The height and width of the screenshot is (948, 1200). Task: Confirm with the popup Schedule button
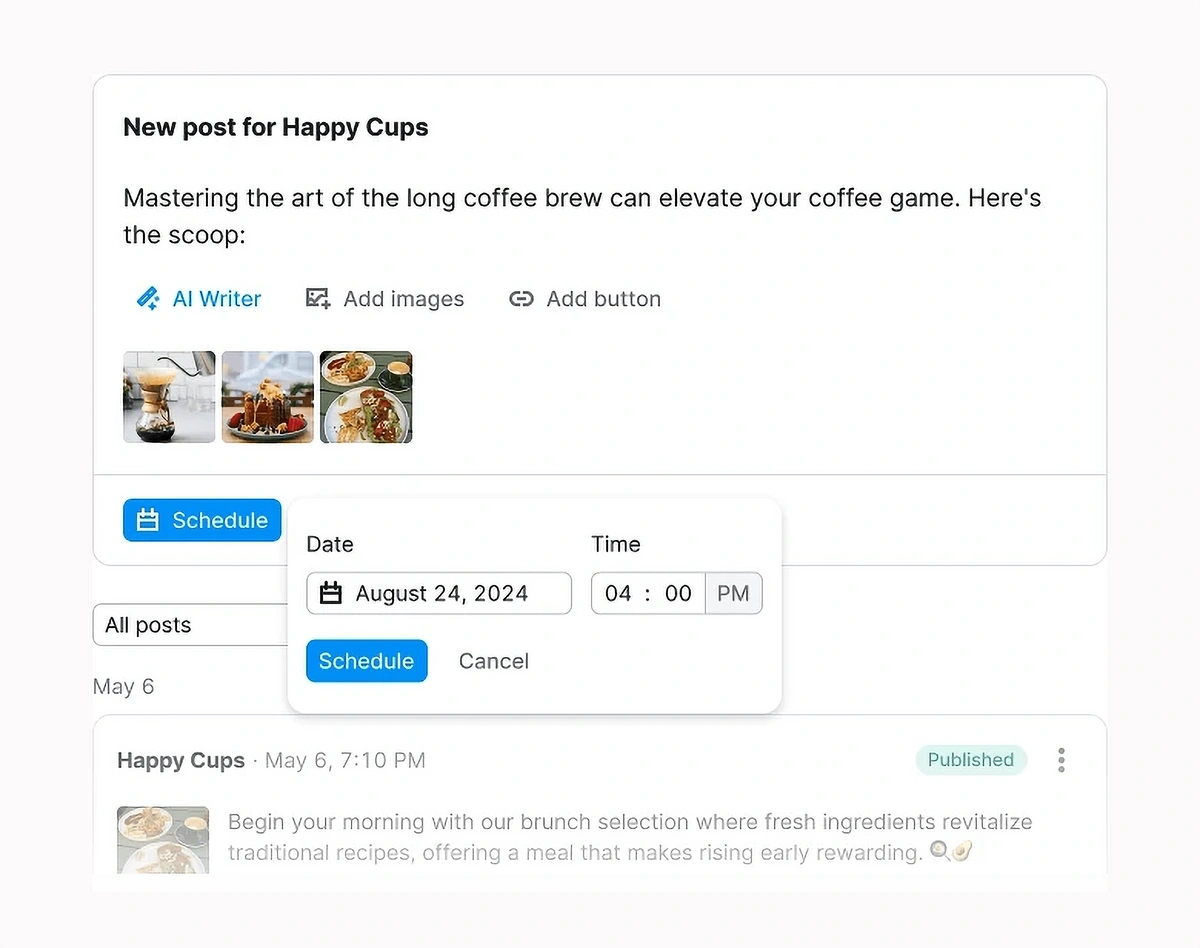pos(367,661)
